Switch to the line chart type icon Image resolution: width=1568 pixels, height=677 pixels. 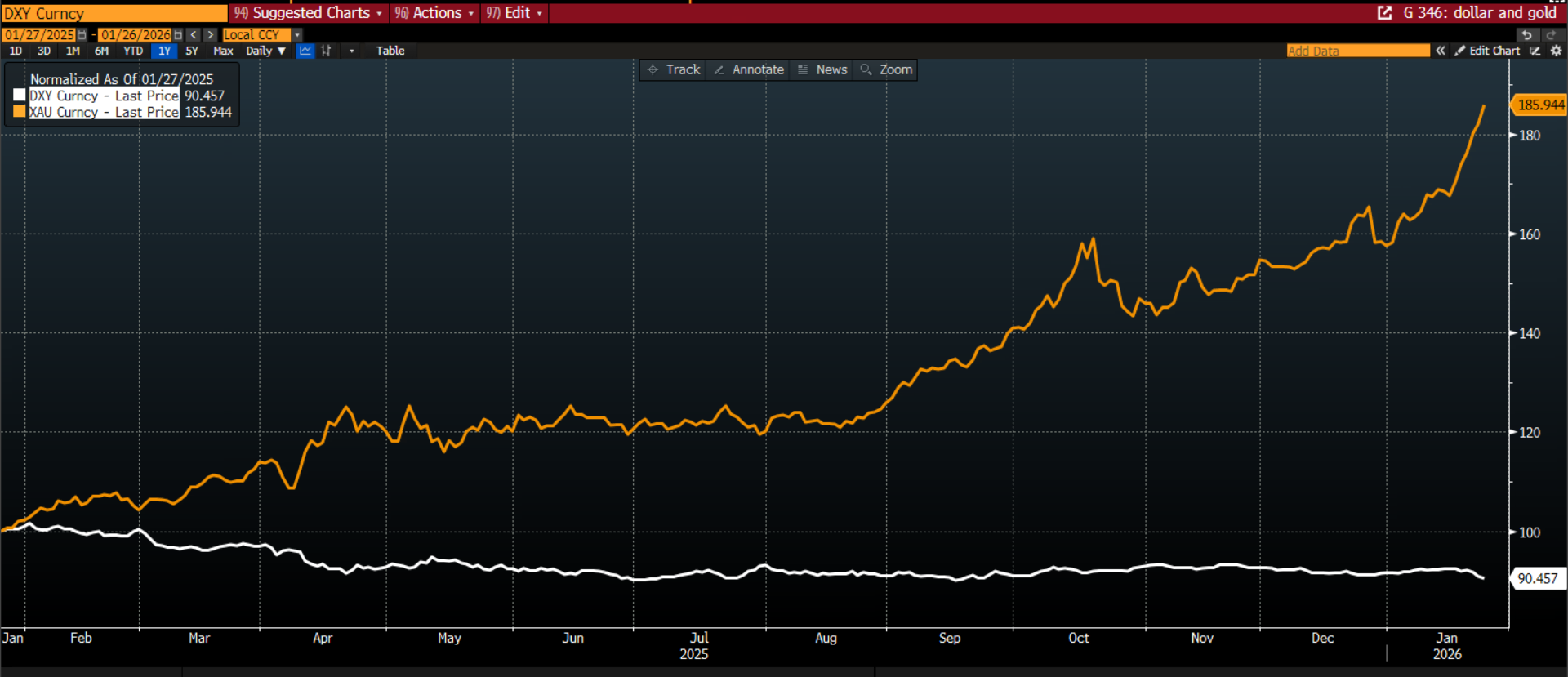[x=305, y=51]
